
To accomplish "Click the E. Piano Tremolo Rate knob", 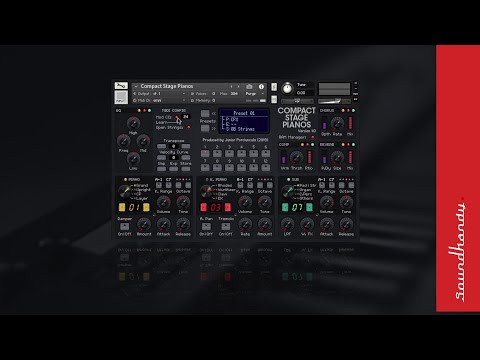I will click(245, 225).
